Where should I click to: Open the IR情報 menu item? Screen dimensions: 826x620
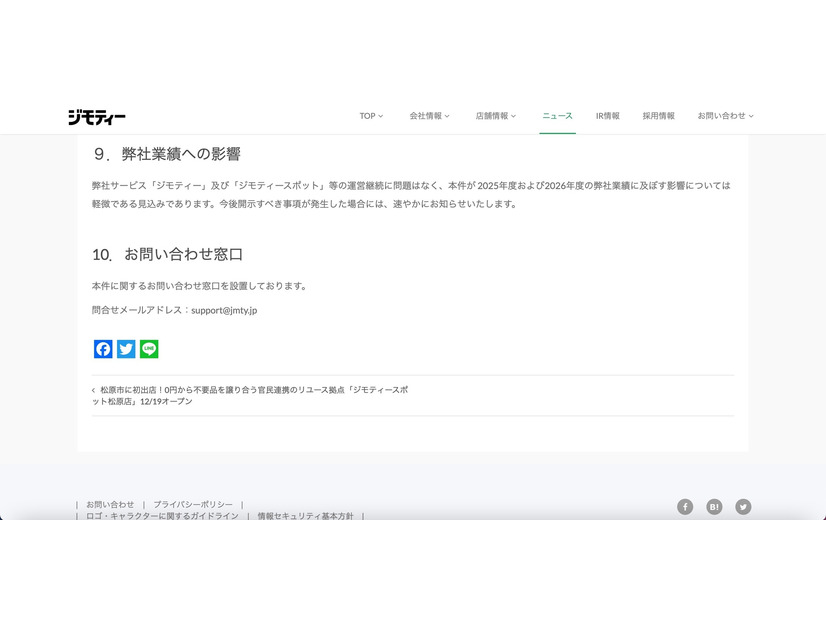coord(608,116)
